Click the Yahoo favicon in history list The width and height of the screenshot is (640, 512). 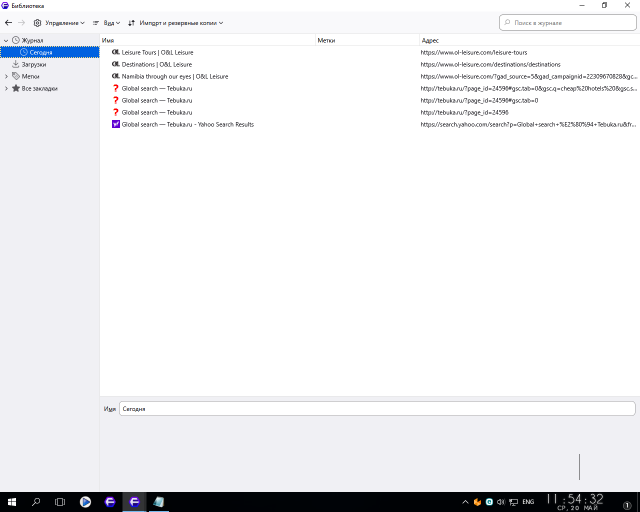click(x=116, y=124)
